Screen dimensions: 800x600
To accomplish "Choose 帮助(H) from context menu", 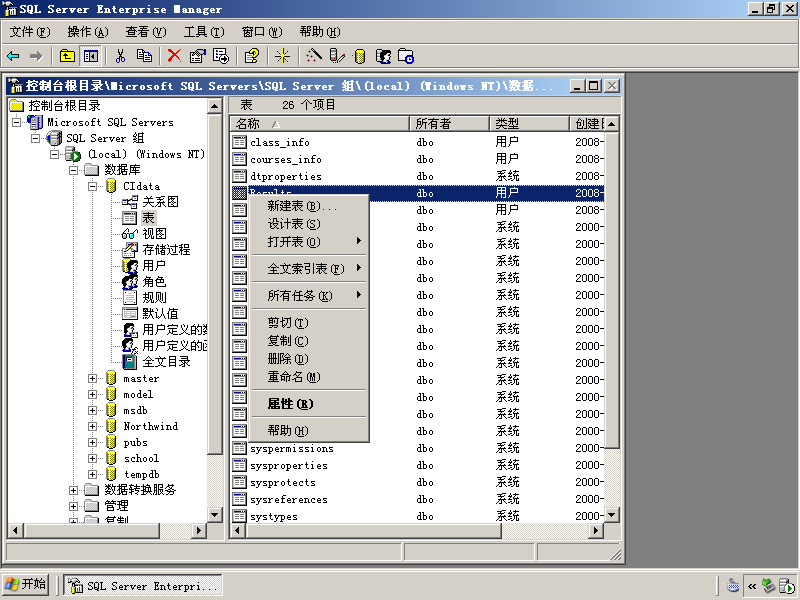I will (309, 431).
